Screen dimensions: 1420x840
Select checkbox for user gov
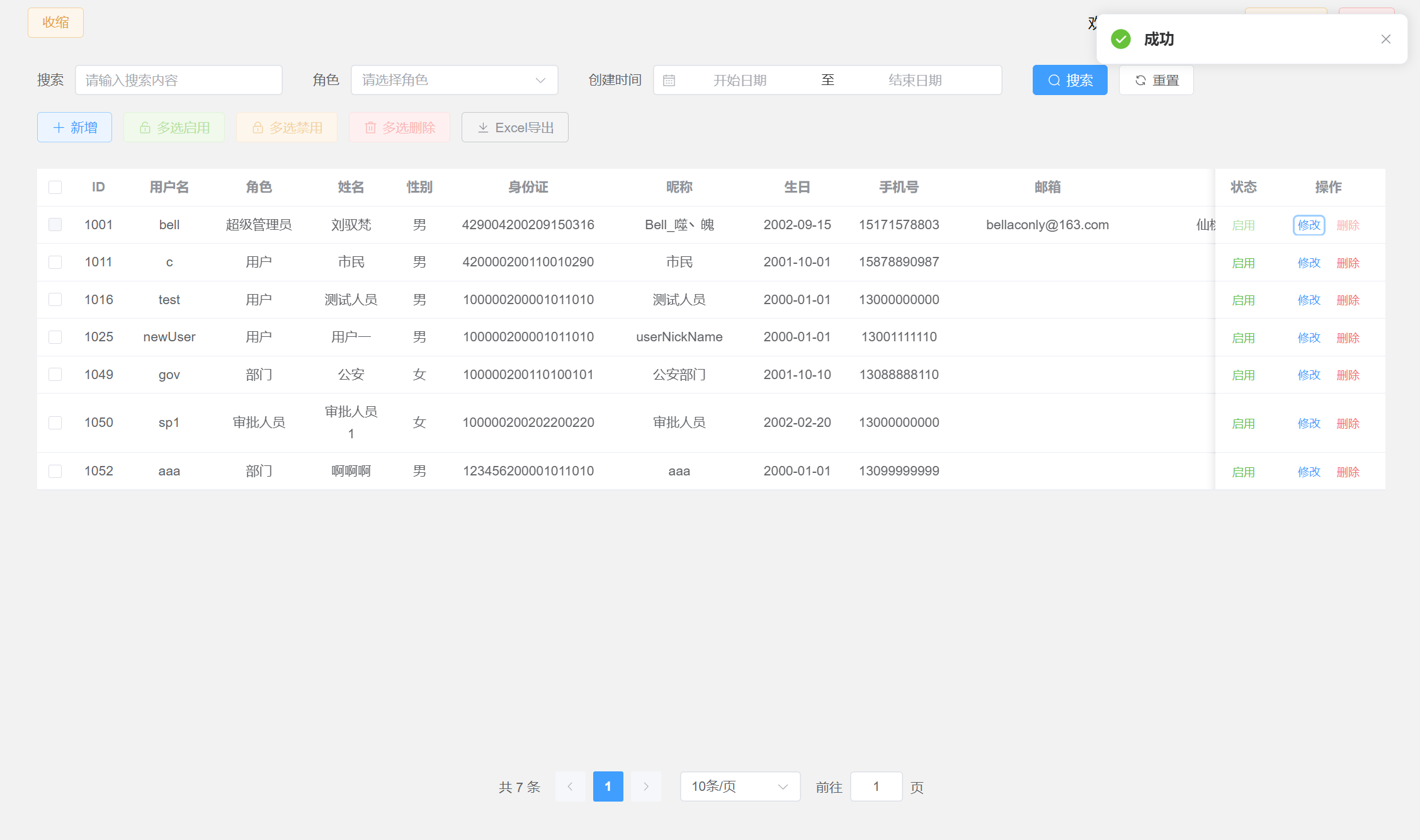click(x=55, y=375)
